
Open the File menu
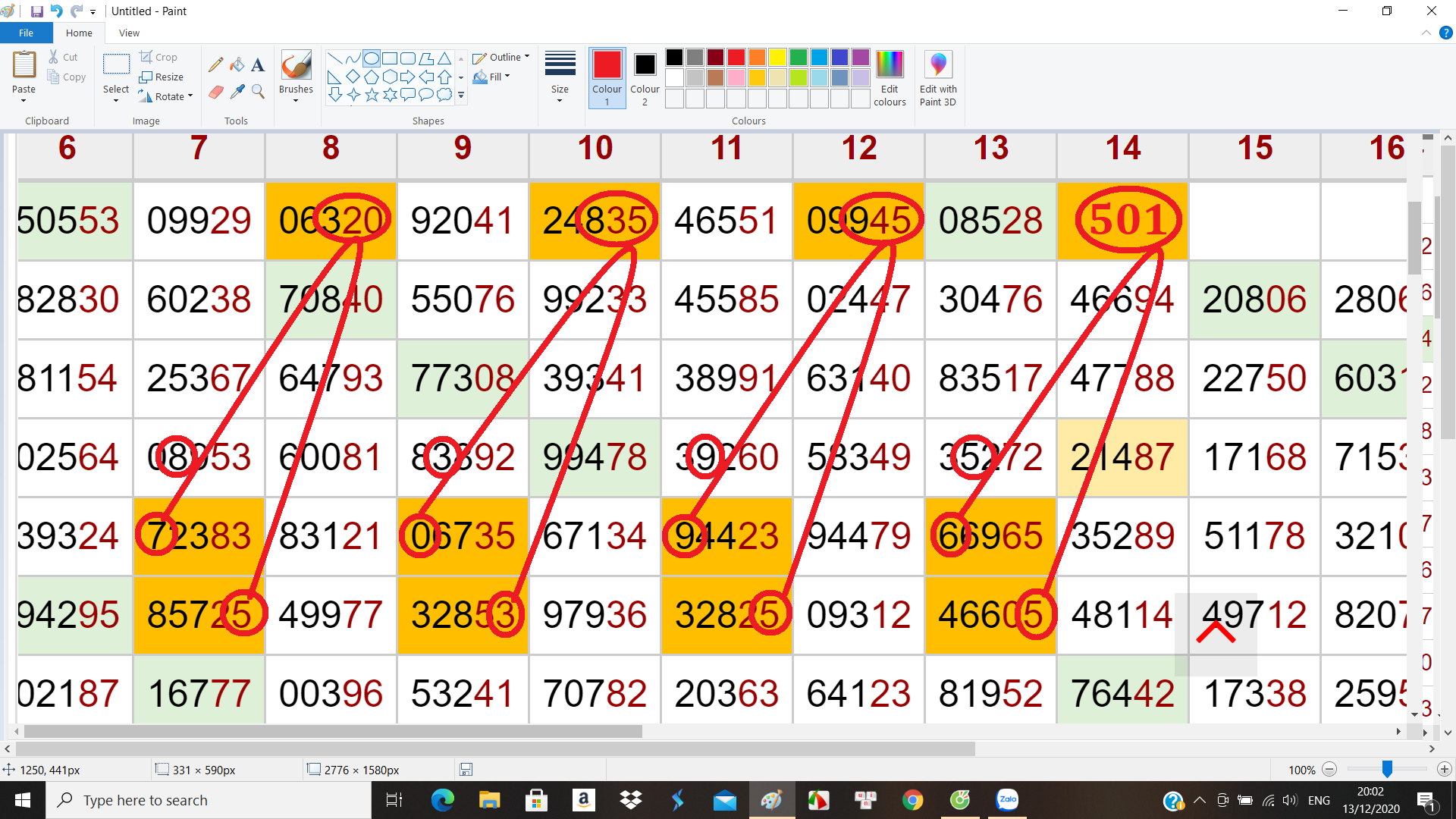point(26,33)
